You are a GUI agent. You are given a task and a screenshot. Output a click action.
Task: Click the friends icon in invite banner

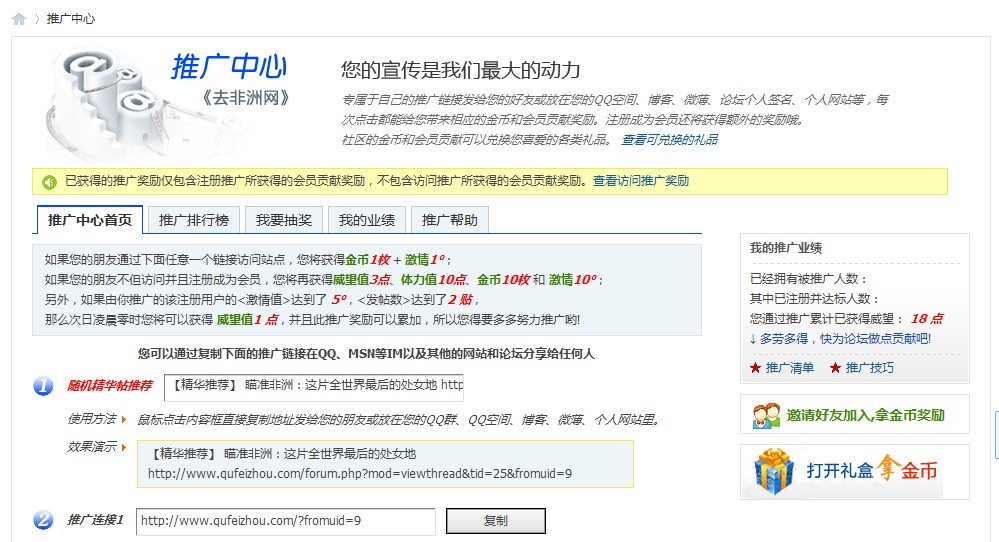pyautogui.click(x=766, y=415)
